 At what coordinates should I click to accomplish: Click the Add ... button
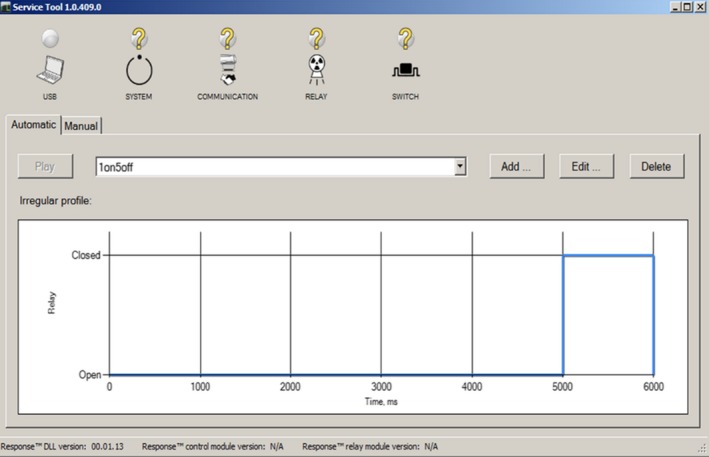tap(516, 167)
